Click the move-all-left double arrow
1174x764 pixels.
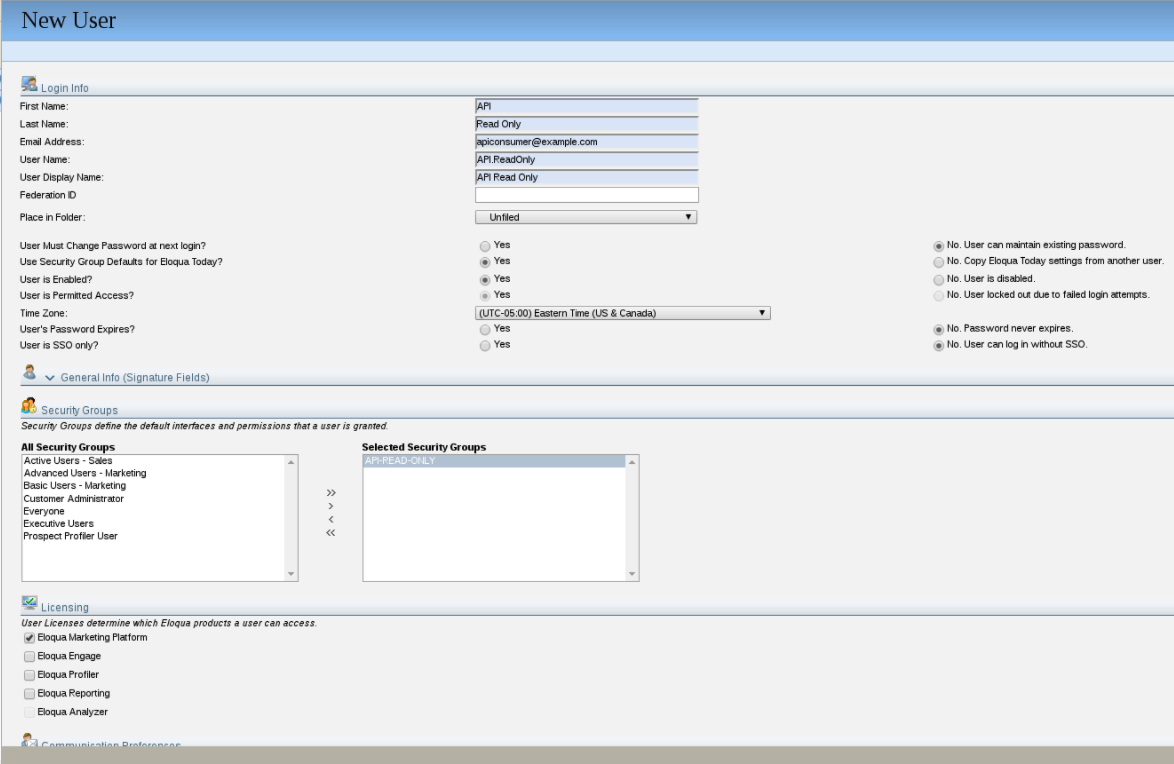[329, 534]
